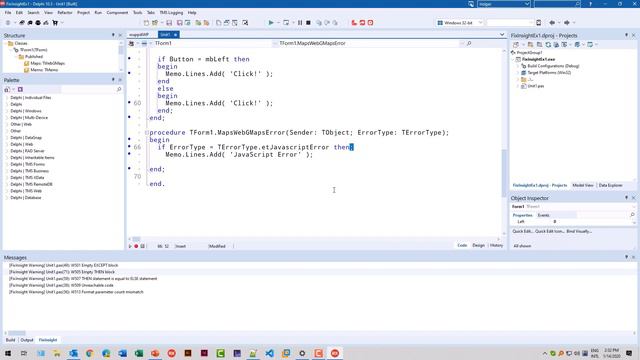The width and height of the screenshot is (640, 360).
Task: Open the desktop layout dropdown in the title bar
Action: [527, 4]
